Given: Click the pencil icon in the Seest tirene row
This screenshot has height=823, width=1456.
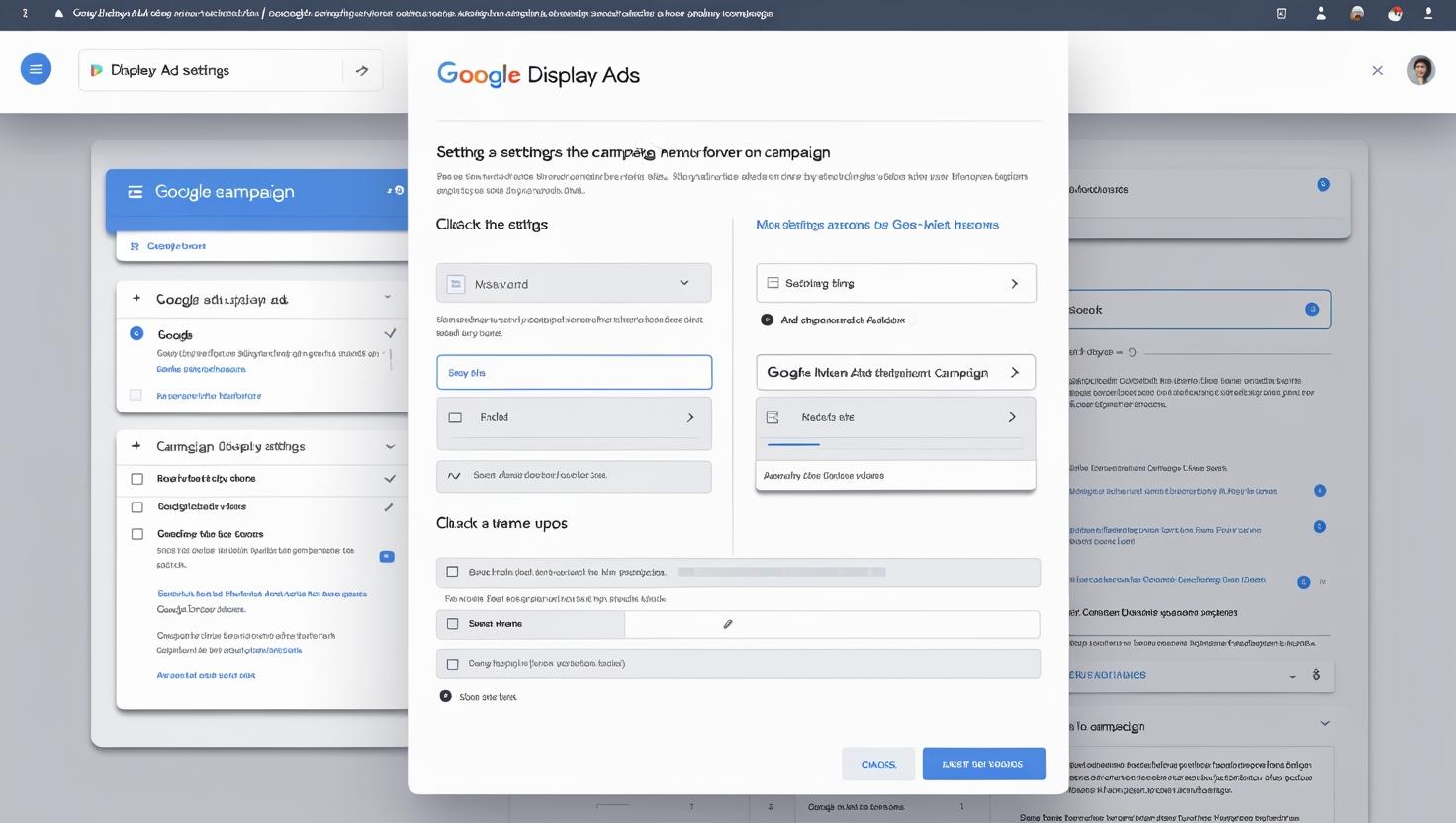Looking at the screenshot, I should 728,624.
